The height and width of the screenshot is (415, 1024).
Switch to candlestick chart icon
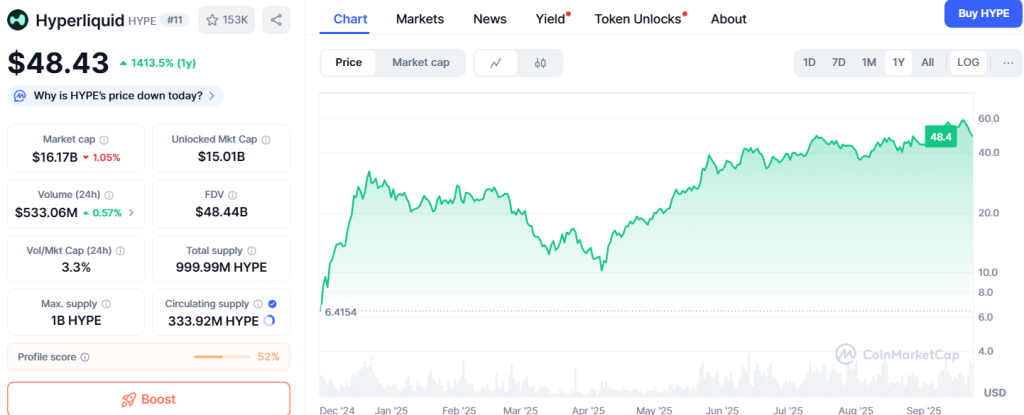[540, 63]
